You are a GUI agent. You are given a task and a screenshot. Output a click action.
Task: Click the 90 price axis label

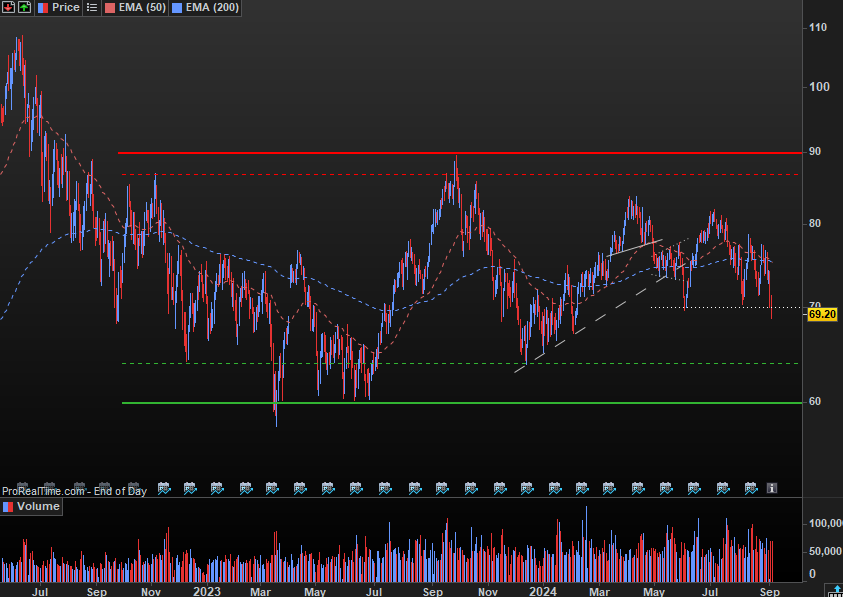tap(815, 152)
